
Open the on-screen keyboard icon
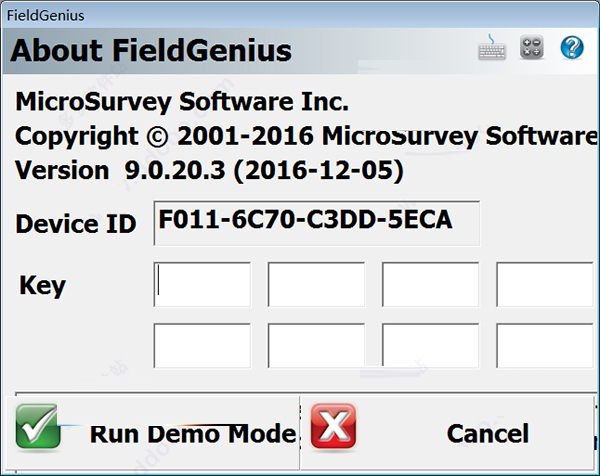pyautogui.click(x=492, y=48)
